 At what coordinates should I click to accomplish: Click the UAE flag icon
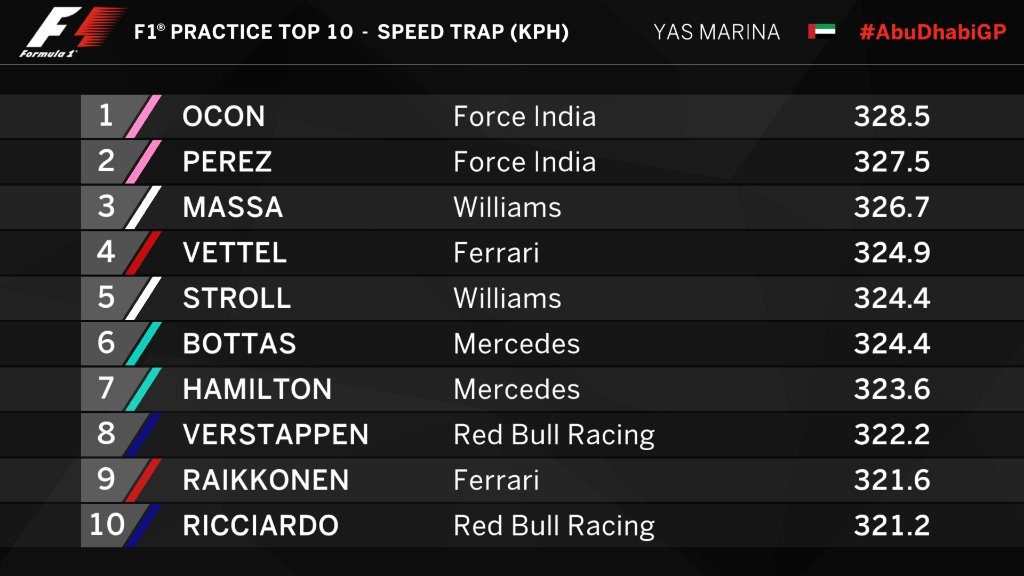(822, 31)
